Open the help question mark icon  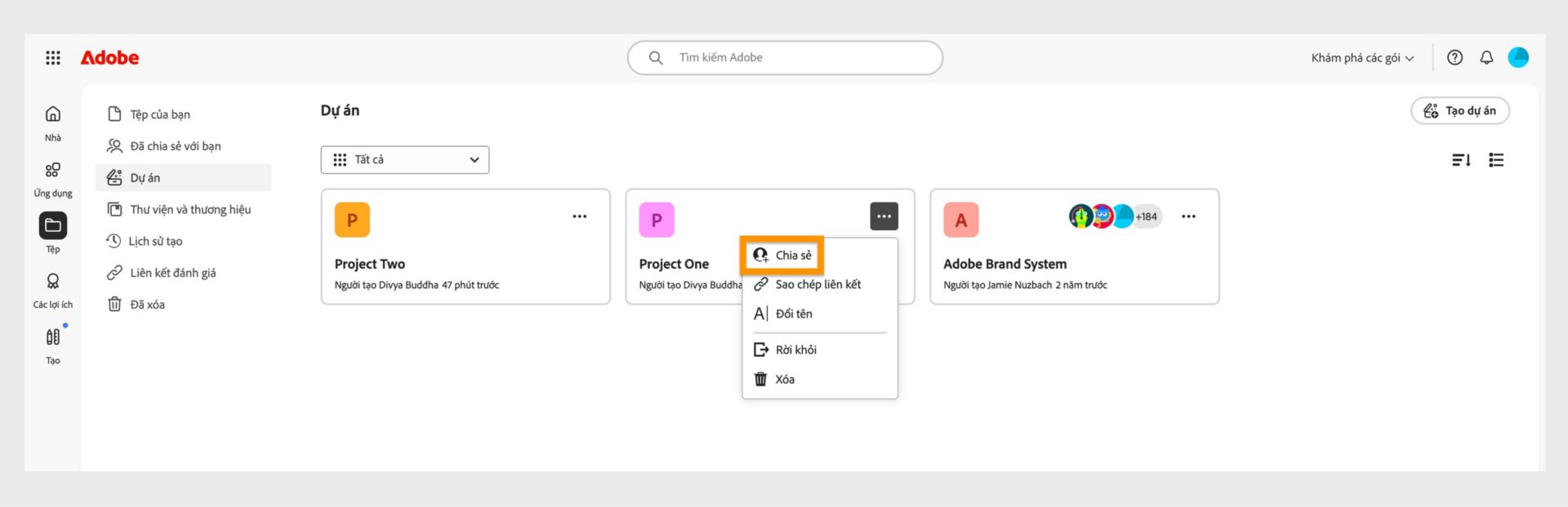coord(1454,58)
